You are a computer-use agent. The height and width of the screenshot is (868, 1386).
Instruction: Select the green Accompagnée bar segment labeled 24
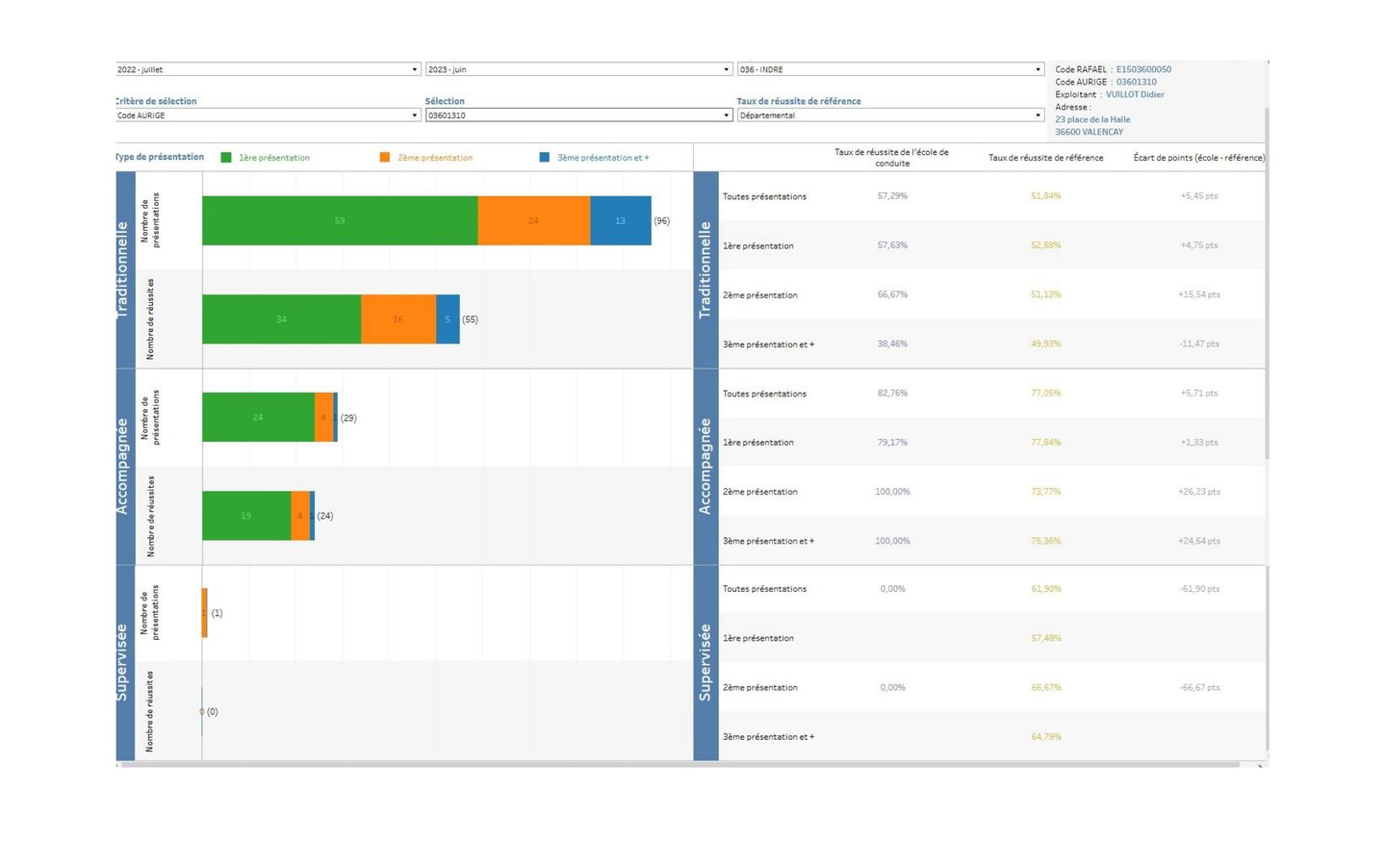click(x=258, y=418)
